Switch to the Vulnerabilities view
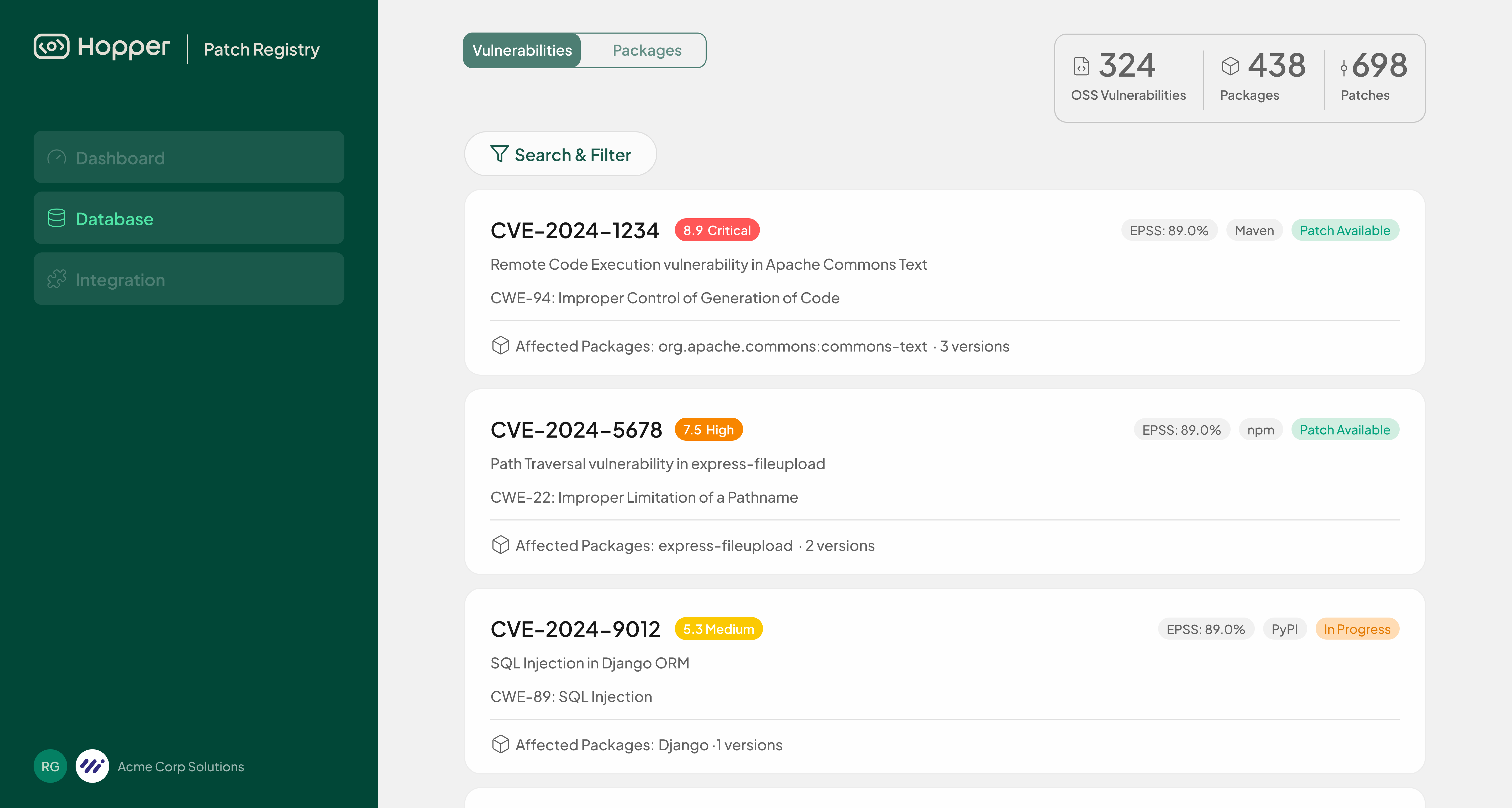1512x808 pixels. click(x=522, y=50)
